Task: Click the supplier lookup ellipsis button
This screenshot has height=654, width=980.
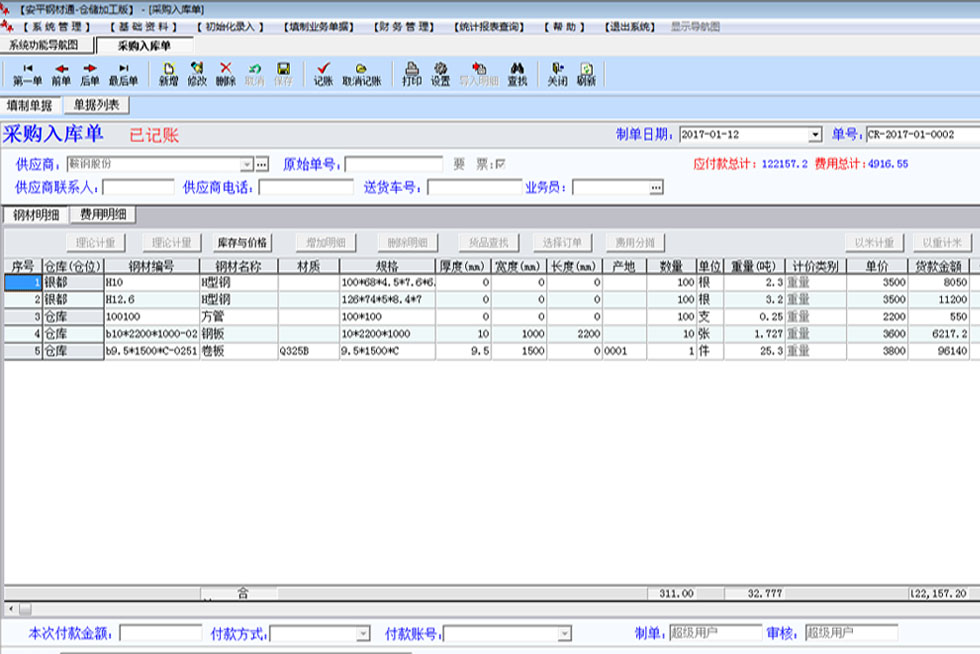Action: tap(262, 164)
